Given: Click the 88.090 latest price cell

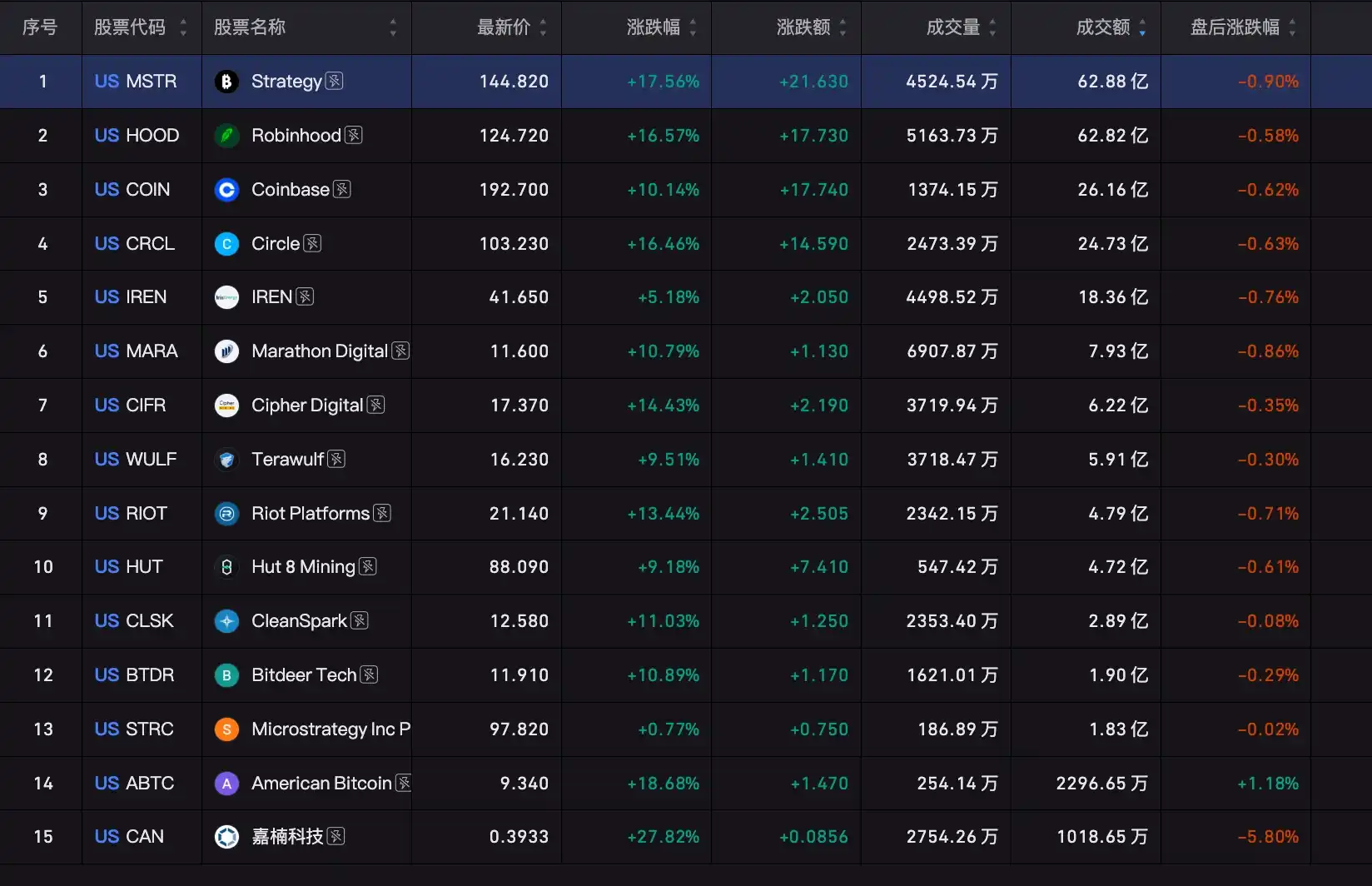Looking at the screenshot, I should tap(519, 567).
